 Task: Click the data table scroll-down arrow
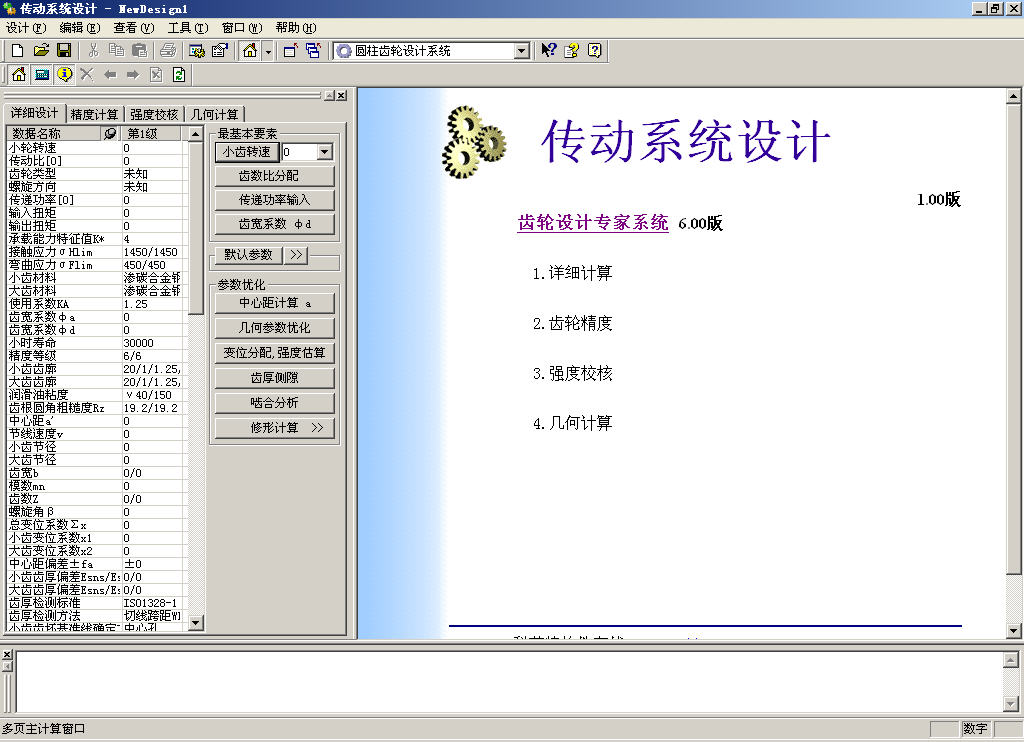195,623
